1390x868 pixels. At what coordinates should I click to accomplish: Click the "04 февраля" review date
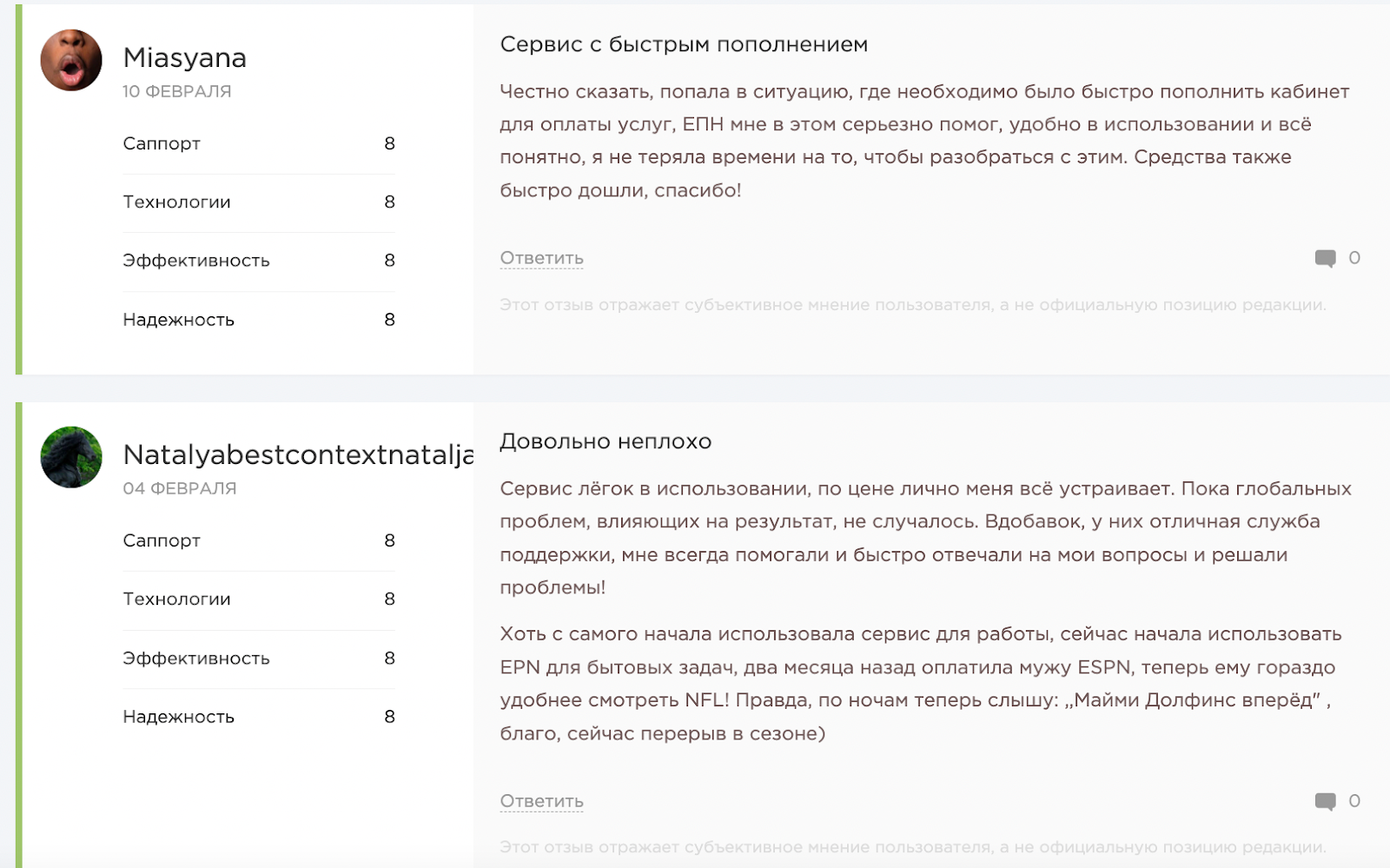(179, 488)
